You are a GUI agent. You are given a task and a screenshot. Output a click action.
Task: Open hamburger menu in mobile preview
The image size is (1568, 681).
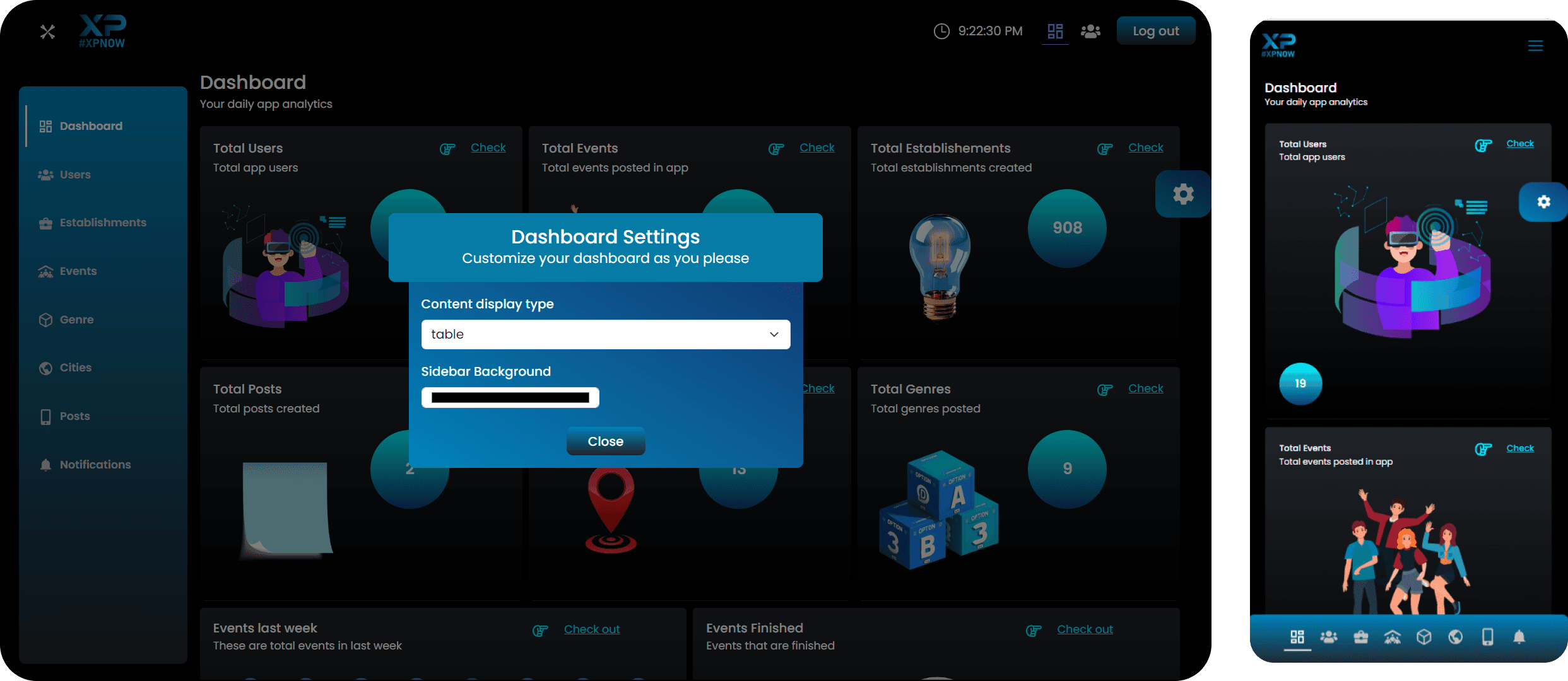(1535, 45)
